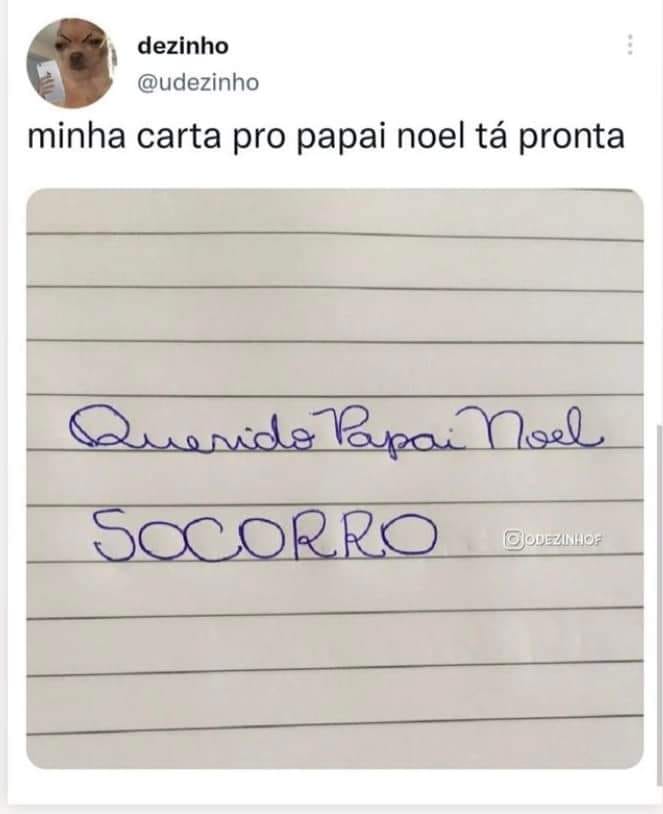
Task: Click the word 'noel' in tweet text
Action: point(429,137)
